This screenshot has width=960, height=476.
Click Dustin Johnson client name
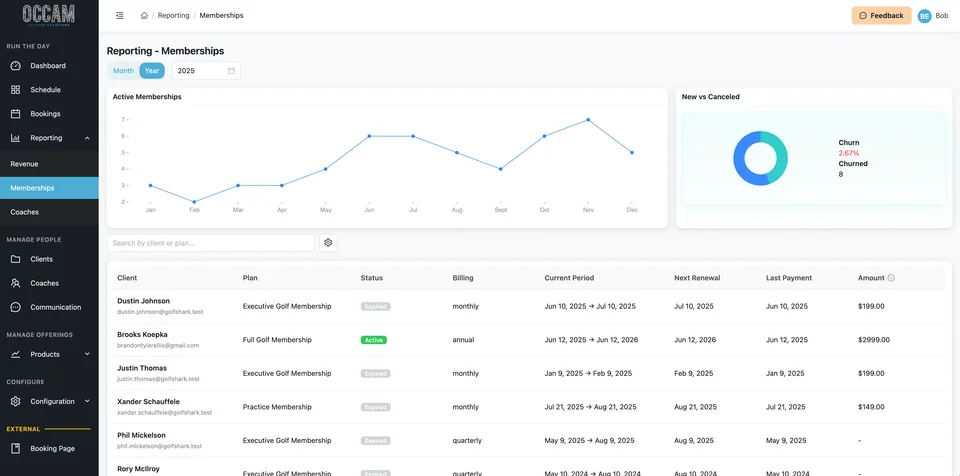coord(143,301)
